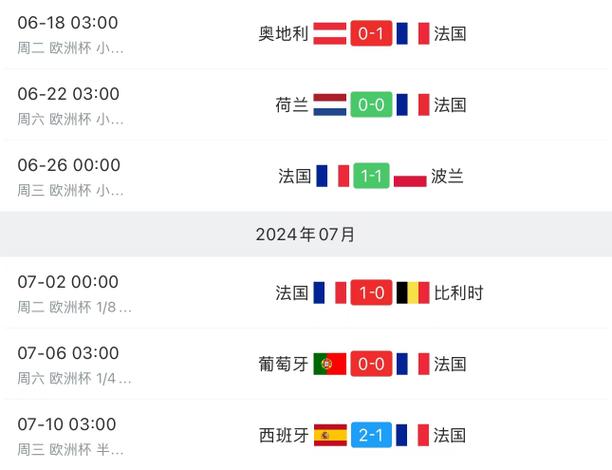Click the Austria flag icon
The width and height of the screenshot is (612, 470).
(x=329, y=33)
